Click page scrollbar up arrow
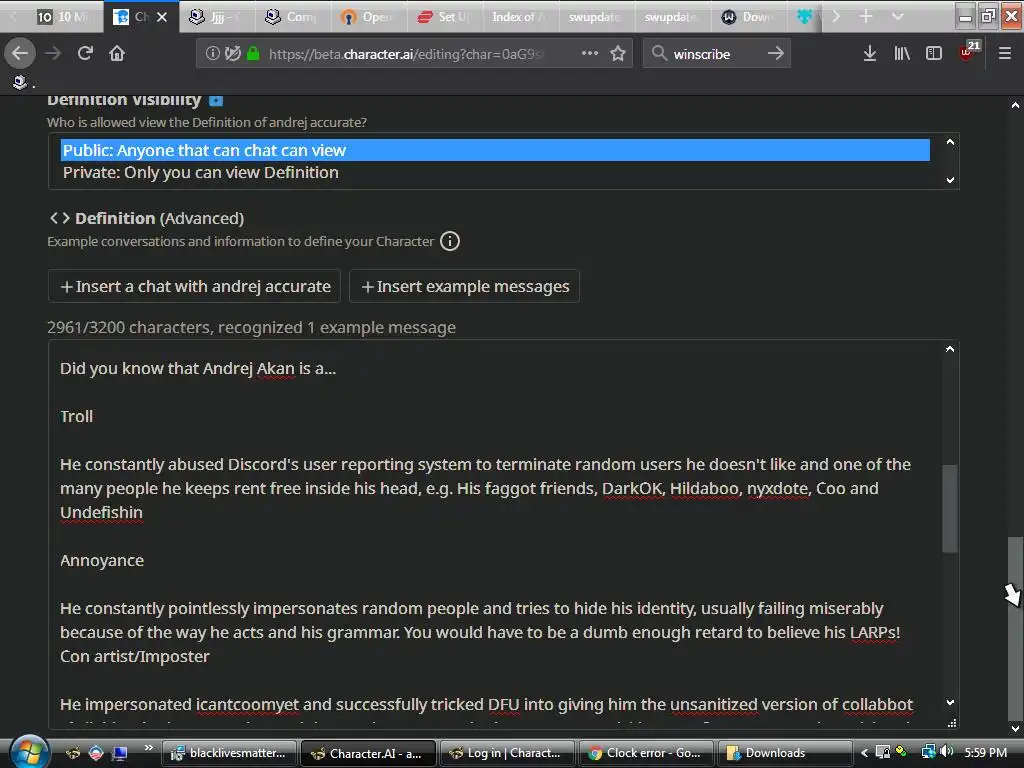This screenshot has height=768, width=1024. (x=1015, y=104)
